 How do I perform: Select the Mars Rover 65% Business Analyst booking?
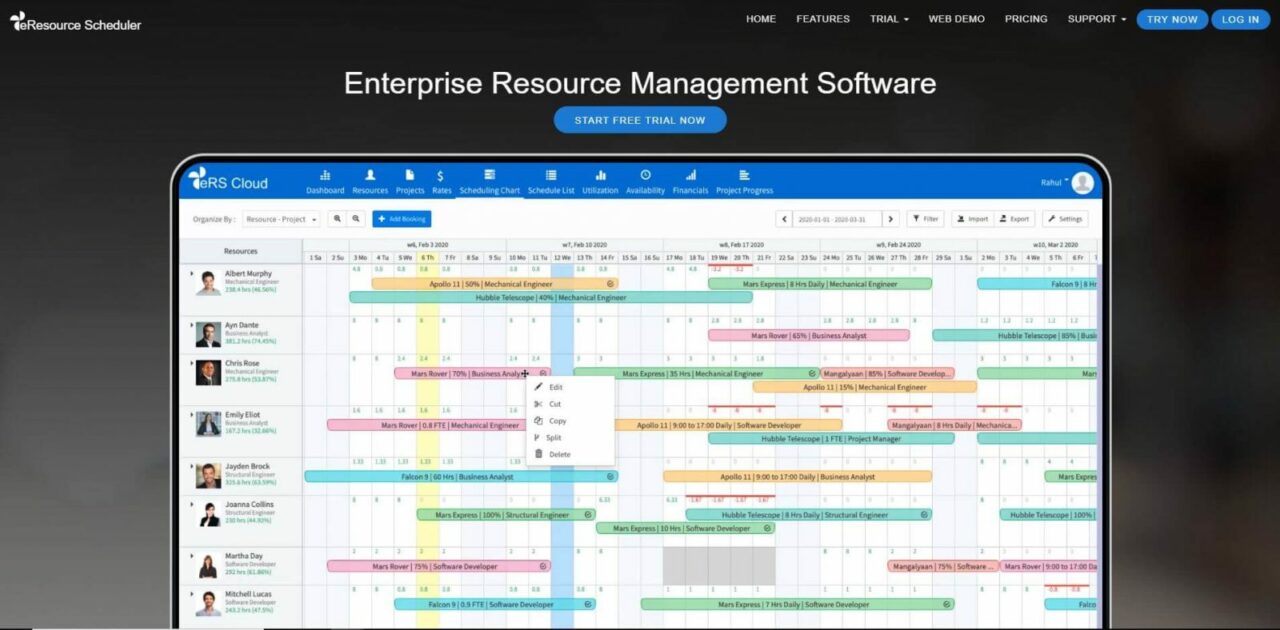(809, 336)
